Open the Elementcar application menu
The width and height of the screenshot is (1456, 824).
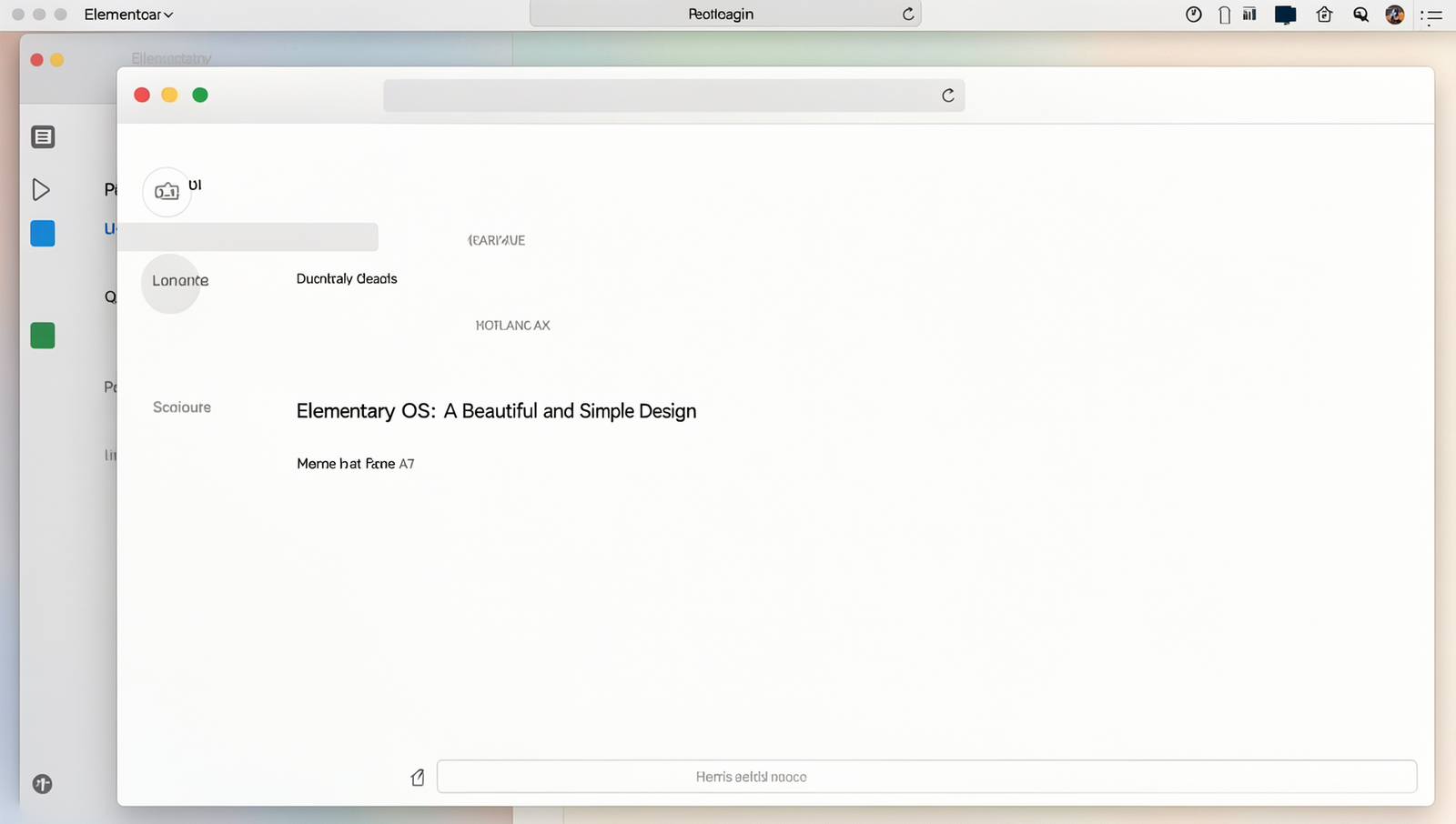tap(128, 15)
